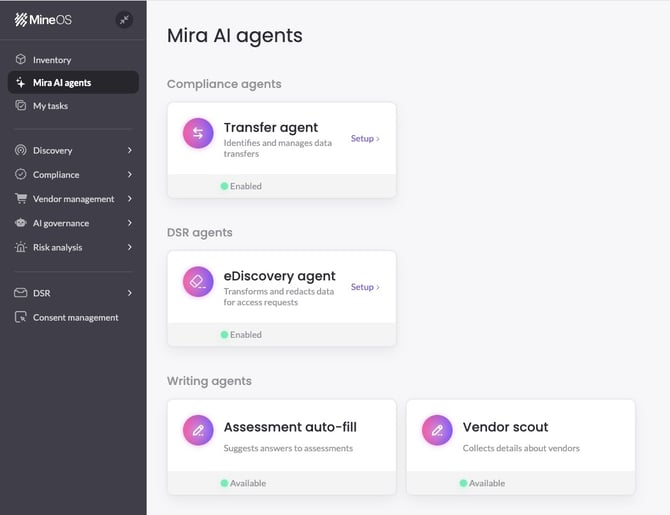Expand the Vendor management submenu
Image resolution: width=670 pixels, height=515 pixels.
[130, 199]
